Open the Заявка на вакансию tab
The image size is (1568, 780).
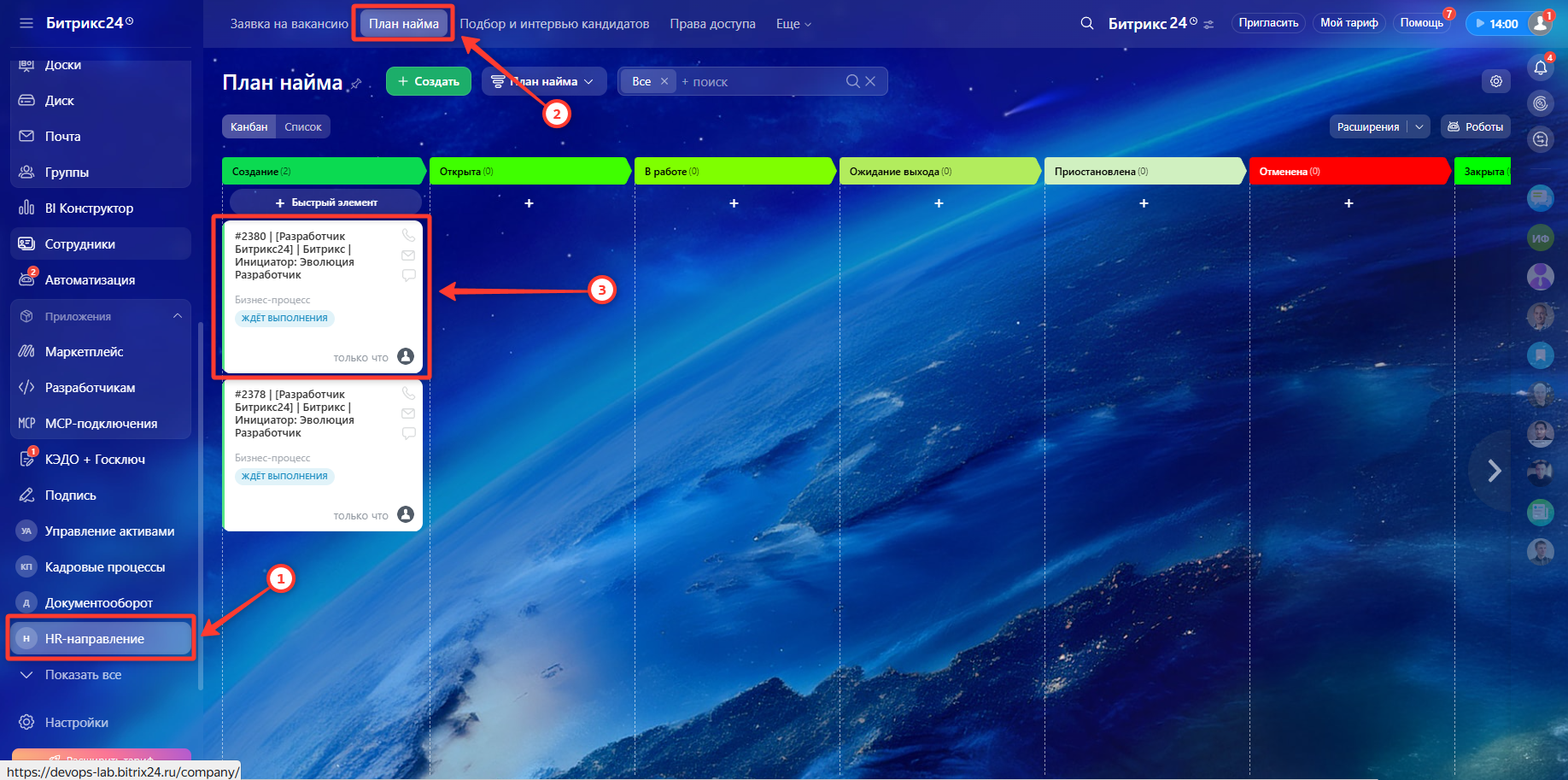[290, 24]
